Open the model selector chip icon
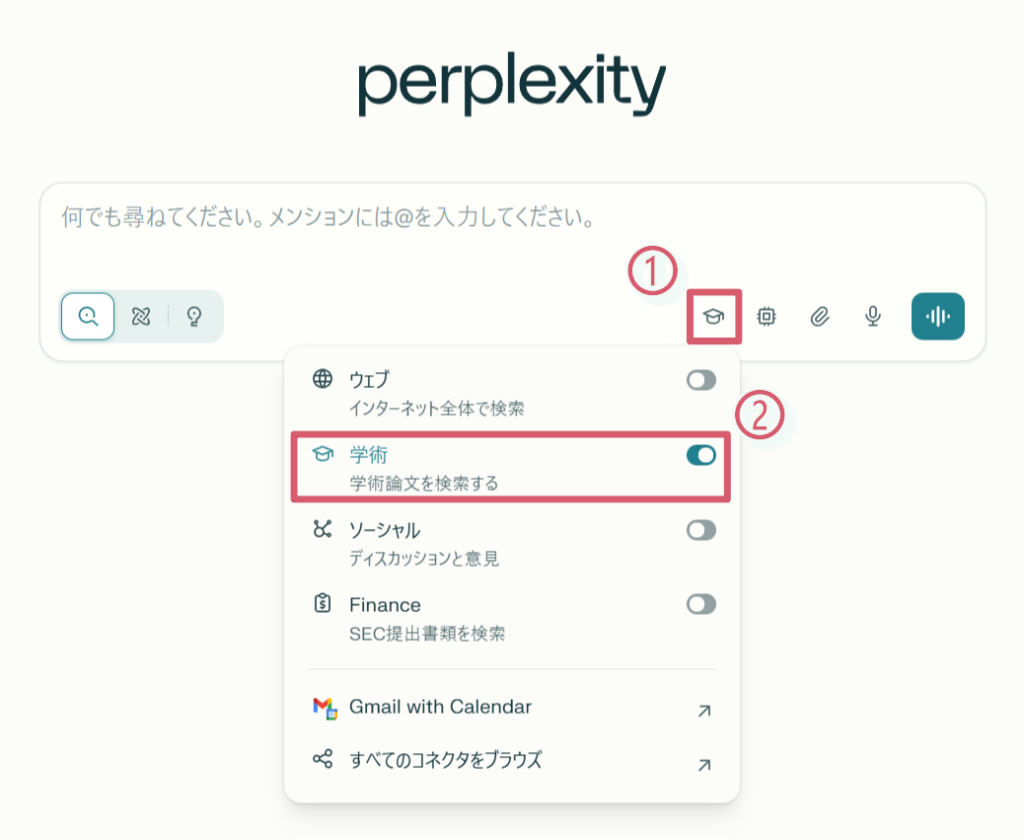 (767, 317)
